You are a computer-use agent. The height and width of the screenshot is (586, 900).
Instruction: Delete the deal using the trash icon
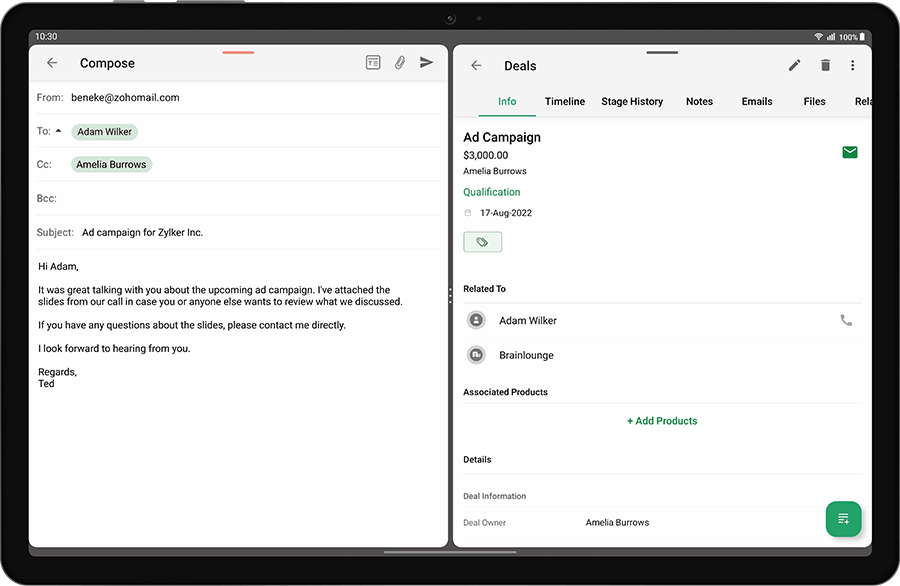[825, 66]
